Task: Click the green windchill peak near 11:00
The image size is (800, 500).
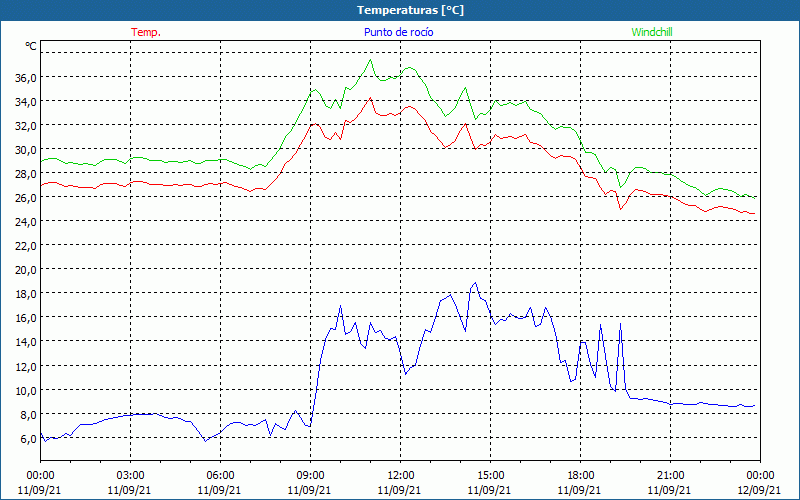Action: tap(370, 60)
